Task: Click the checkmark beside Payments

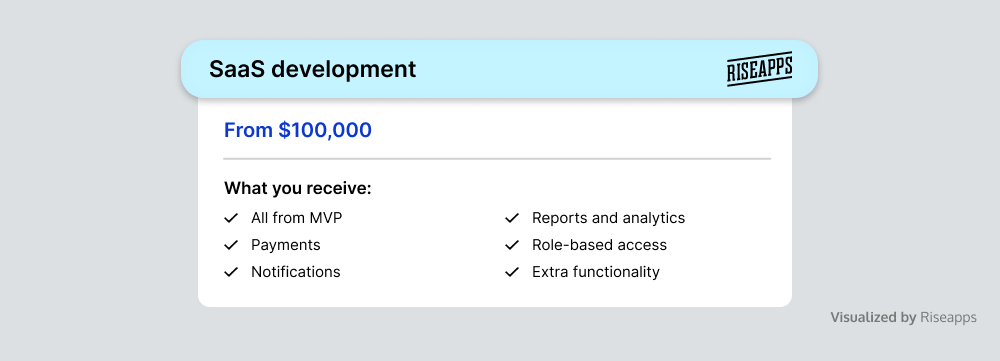Action: click(x=231, y=245)
